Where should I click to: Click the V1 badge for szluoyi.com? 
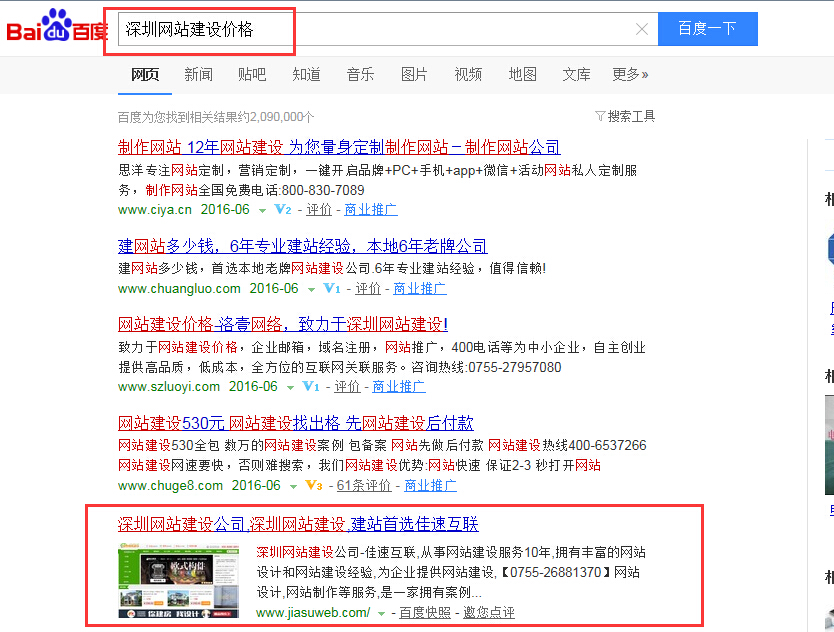click(x=311, y=386)
